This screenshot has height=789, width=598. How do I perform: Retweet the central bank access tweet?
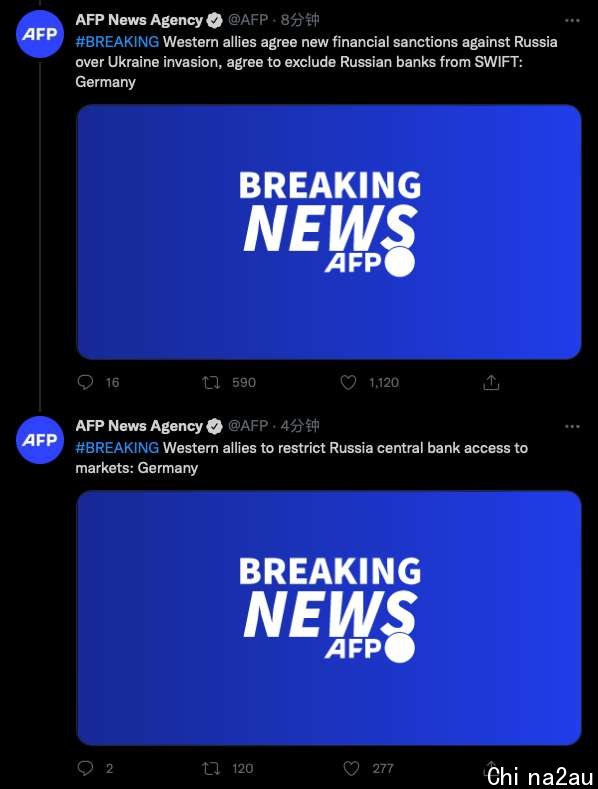pos(211,768)
